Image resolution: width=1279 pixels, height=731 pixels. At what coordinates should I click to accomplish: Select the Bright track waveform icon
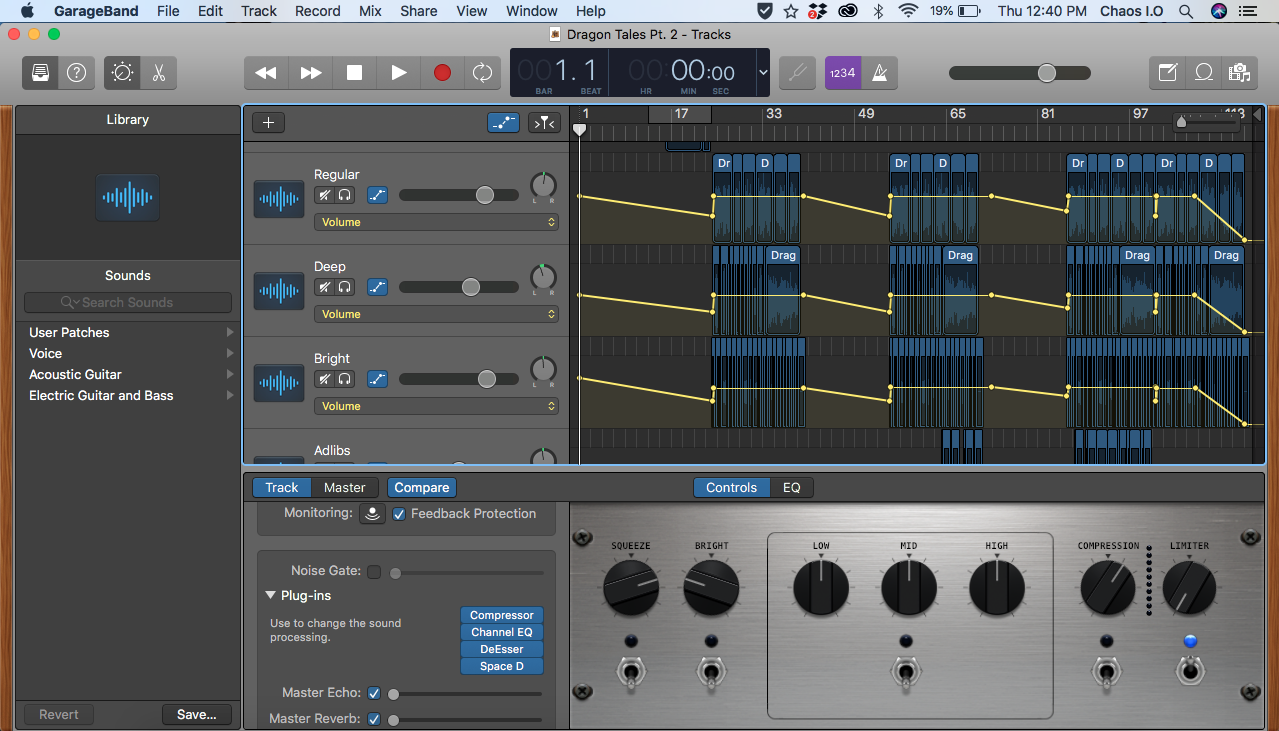279,383
